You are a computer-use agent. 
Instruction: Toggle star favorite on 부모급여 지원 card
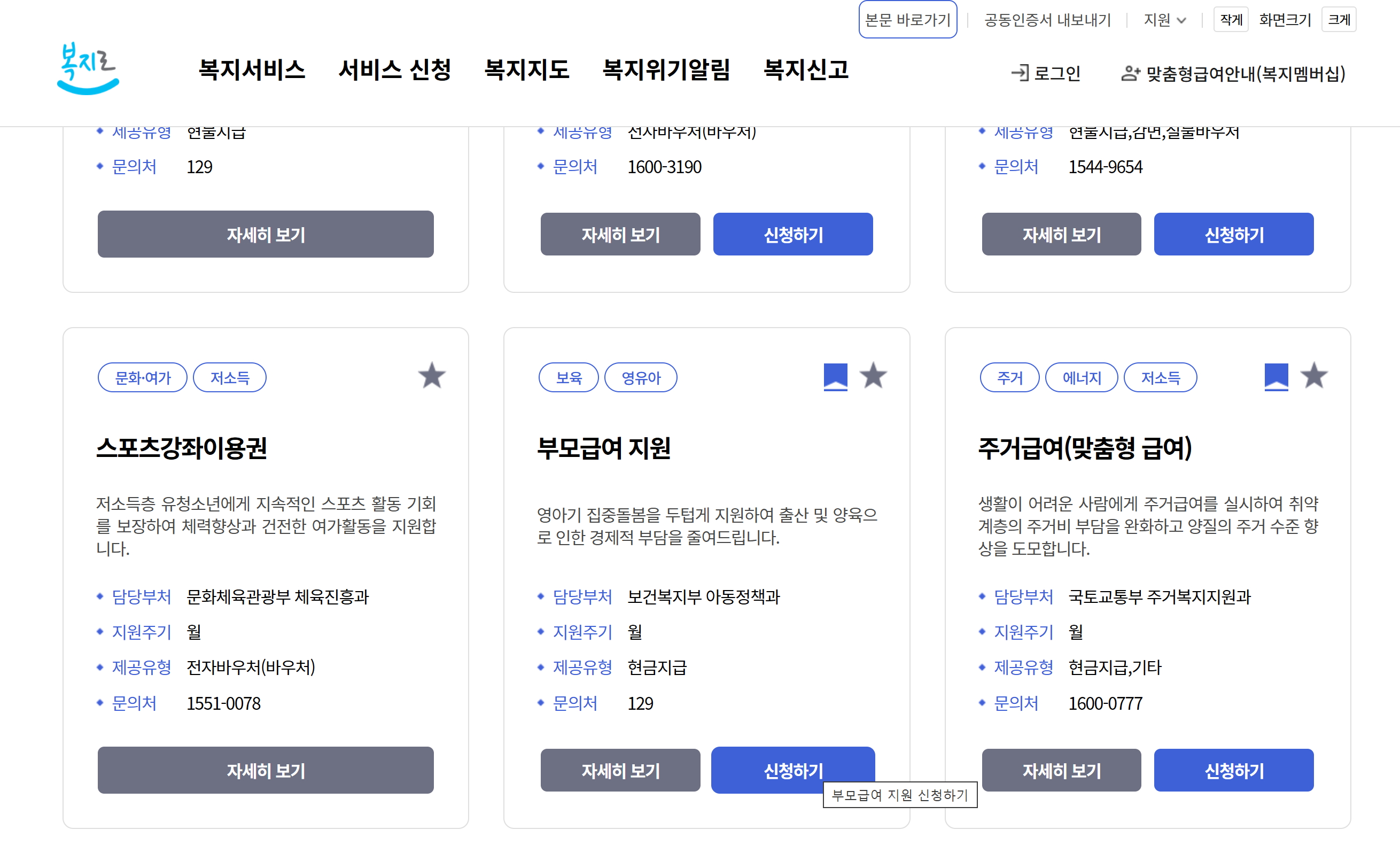(873, 376)
